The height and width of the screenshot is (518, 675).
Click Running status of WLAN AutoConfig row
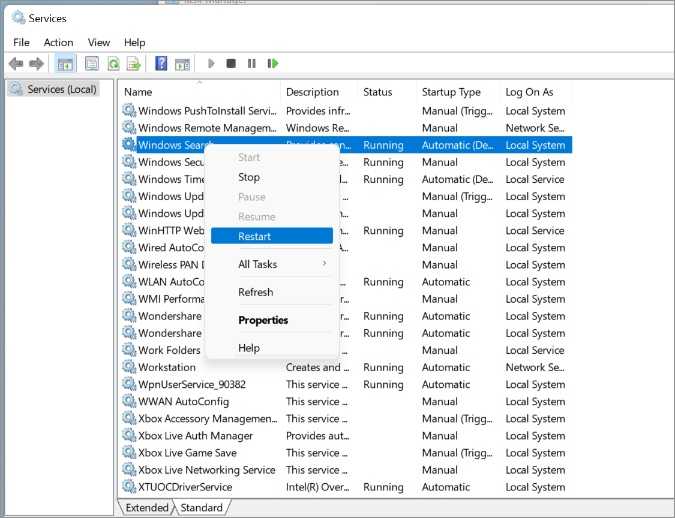point(383,282)
